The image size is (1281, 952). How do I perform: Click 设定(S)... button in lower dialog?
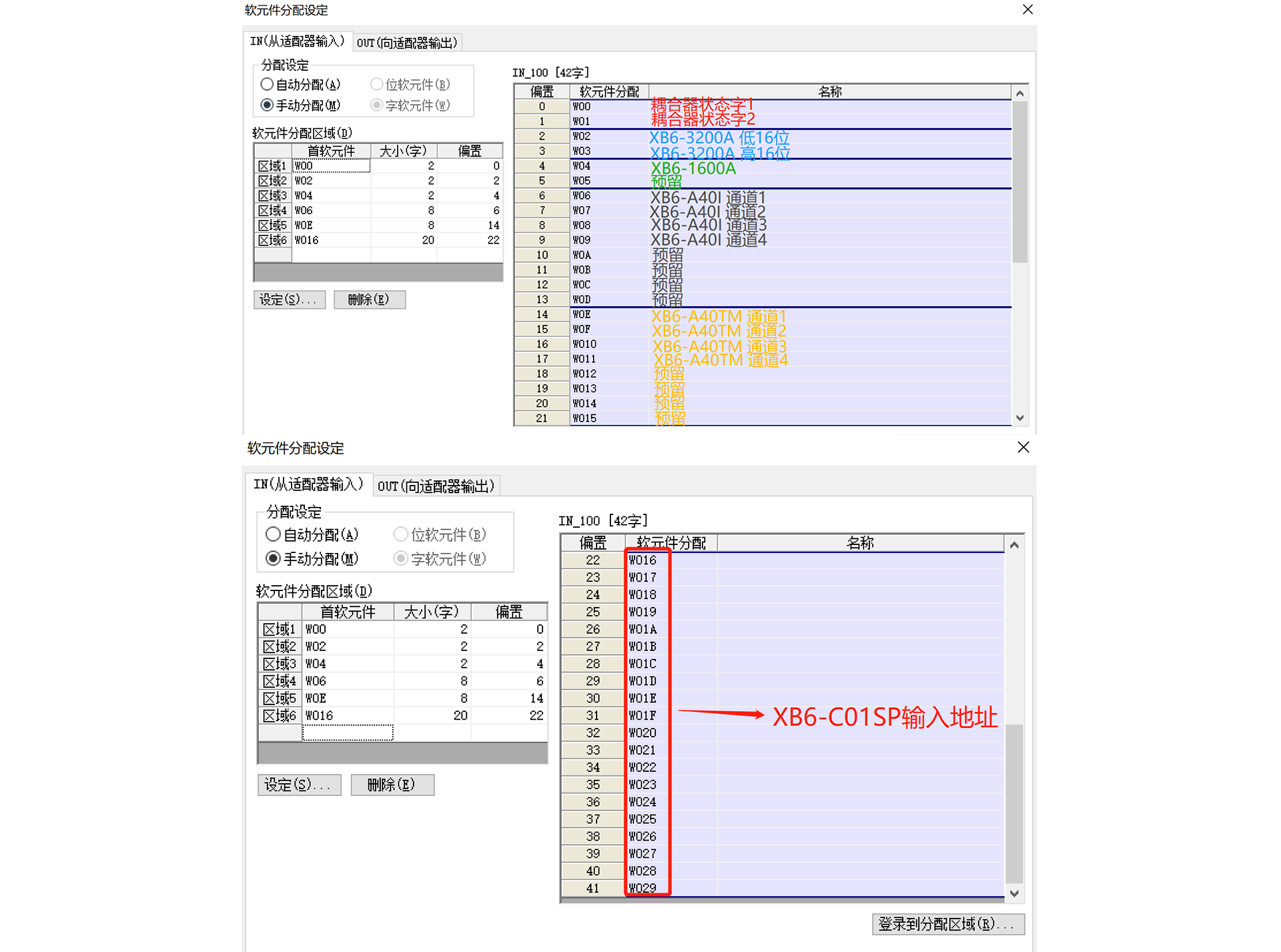click(x=299, y=785)
